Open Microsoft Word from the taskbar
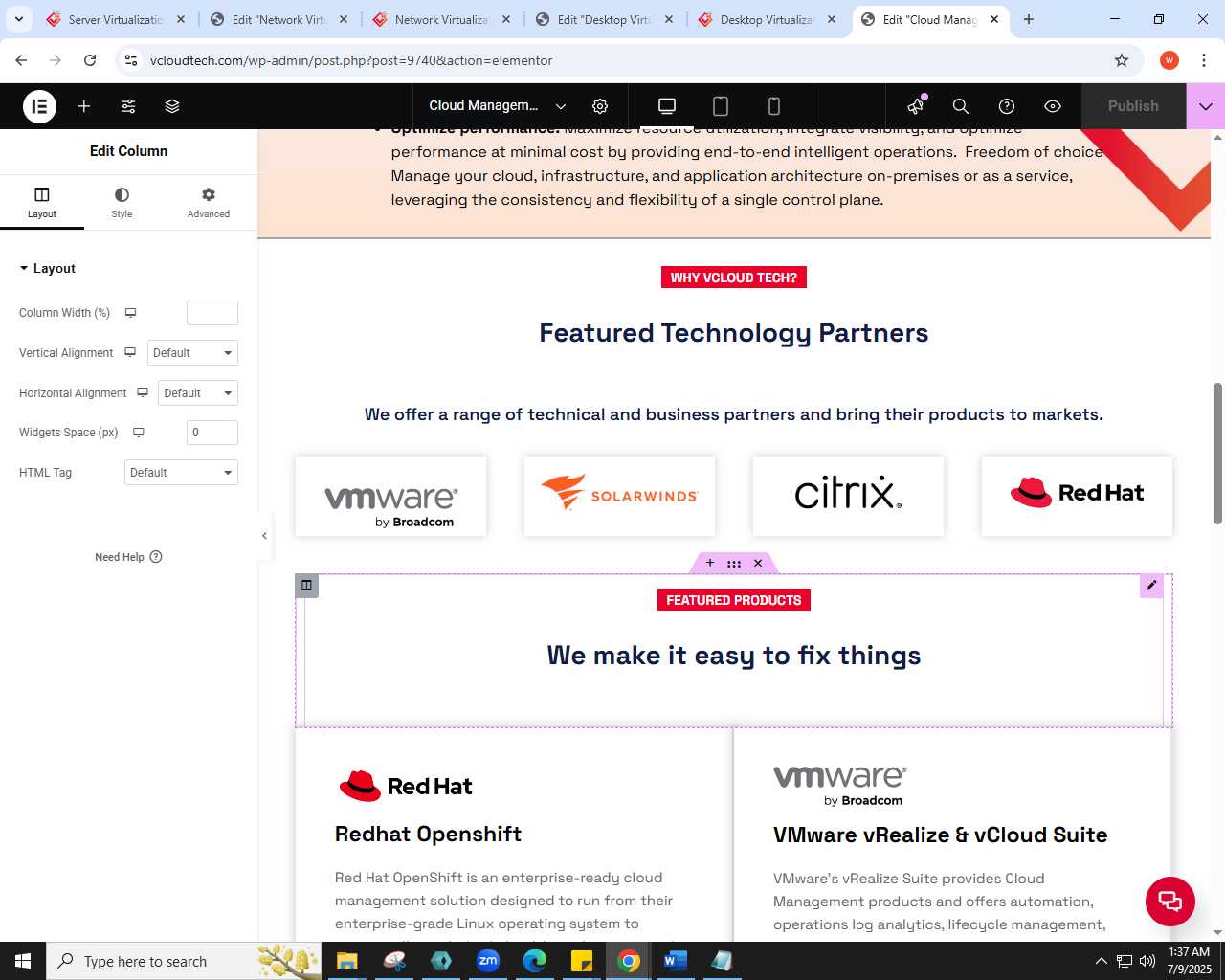The width and height of the screenshot is (1225, 980). pyautogui.click(x=675, y=961)
